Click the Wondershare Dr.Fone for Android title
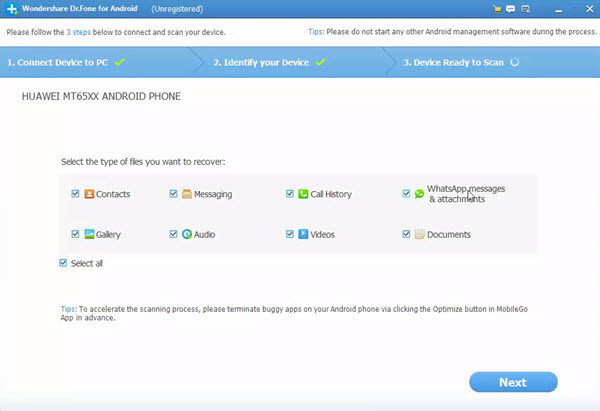 80,8
